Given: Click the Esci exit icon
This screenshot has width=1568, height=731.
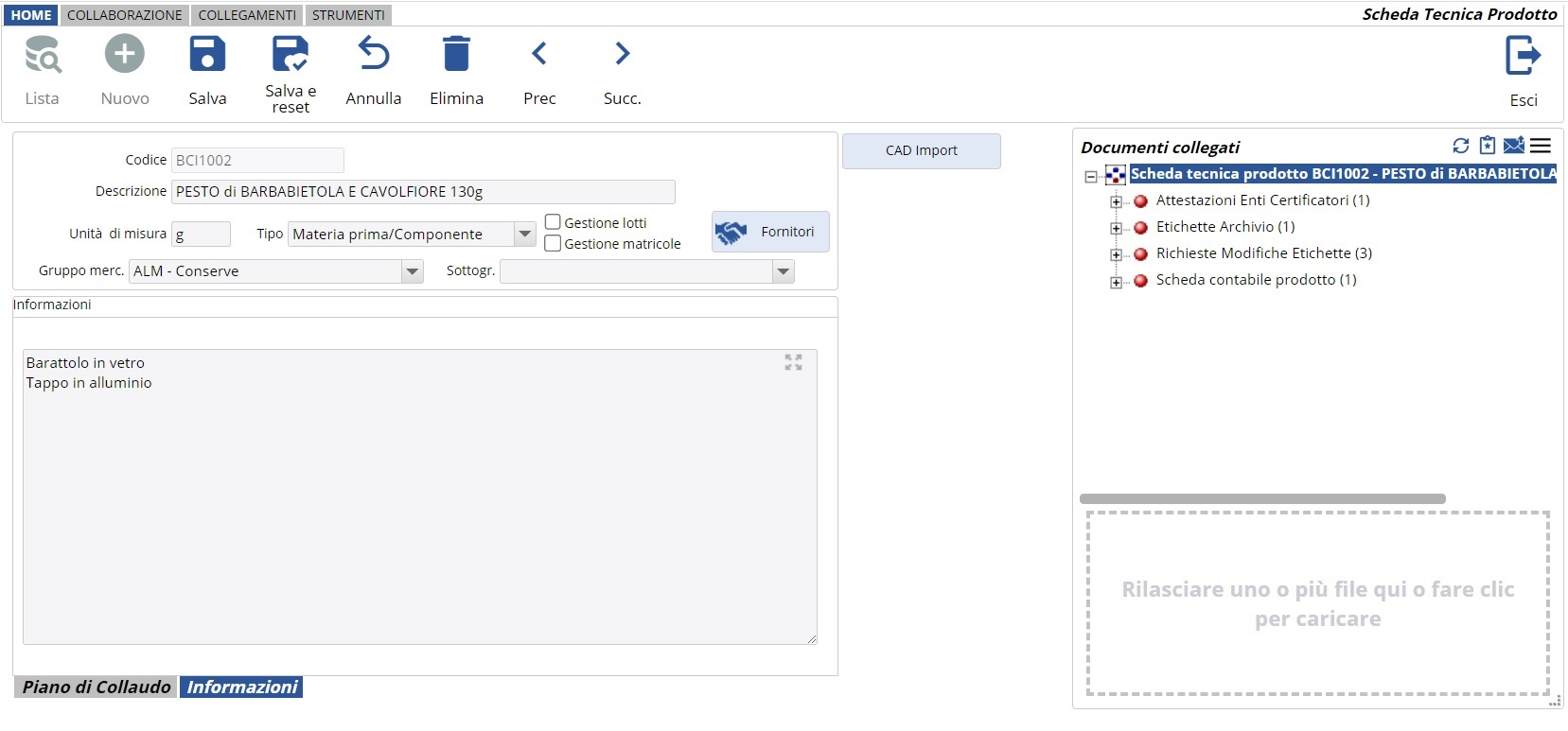Looking at the screenshot, I should click(1523, 56).
